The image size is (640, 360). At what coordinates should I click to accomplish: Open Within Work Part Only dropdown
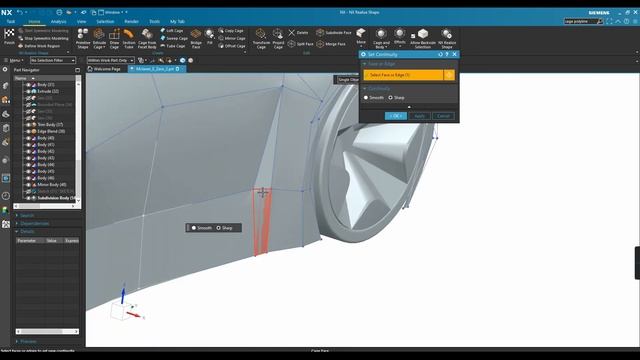click(111, 60)
